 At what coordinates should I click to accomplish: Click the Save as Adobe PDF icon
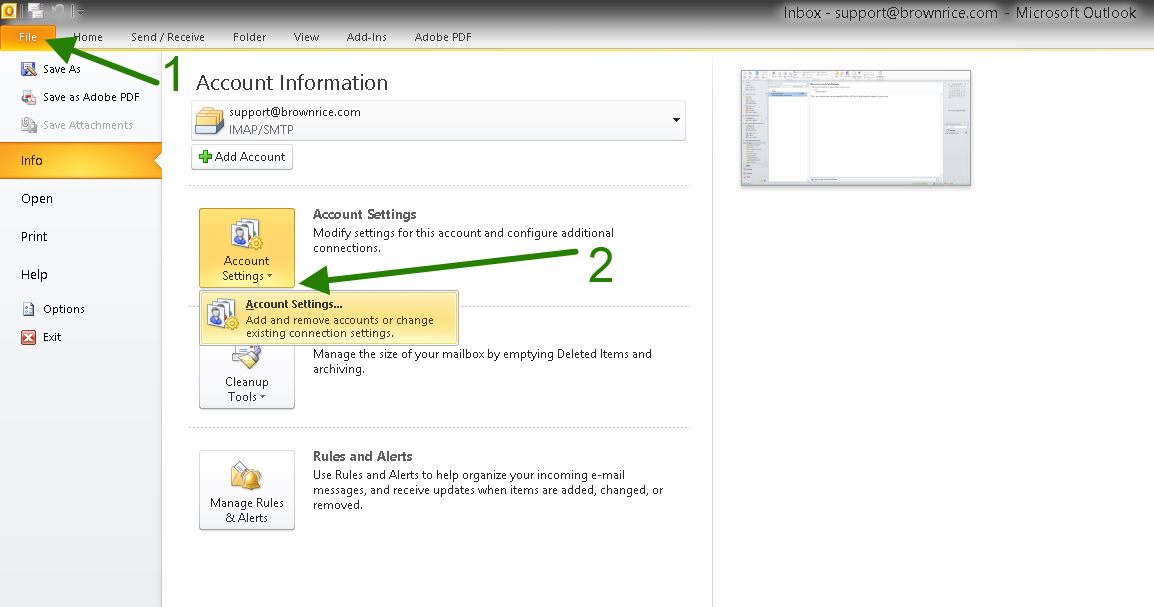click(x=29, y=97)
